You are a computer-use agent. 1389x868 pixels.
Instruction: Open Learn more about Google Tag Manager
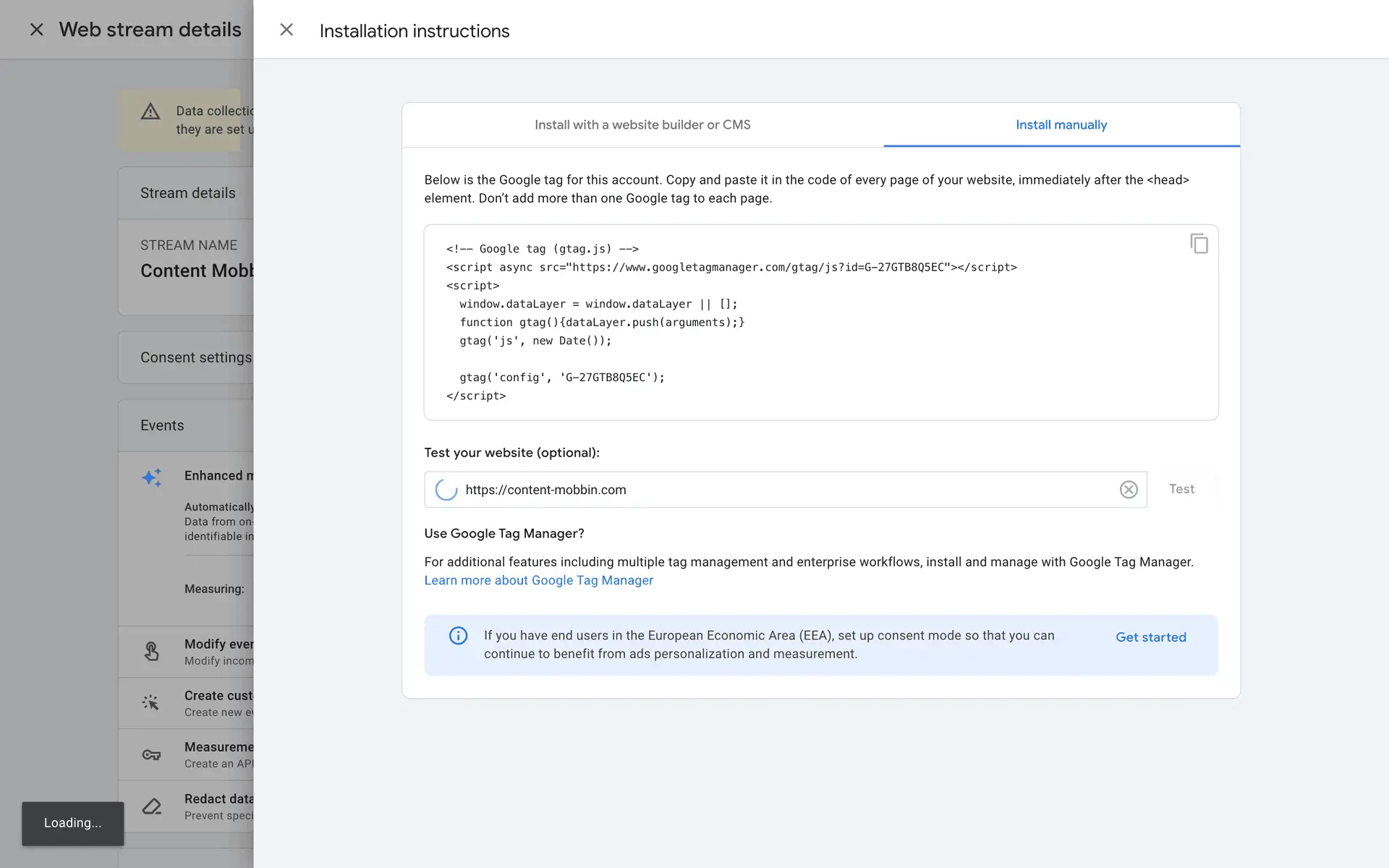pyautogui.click(x=538, y=580)
